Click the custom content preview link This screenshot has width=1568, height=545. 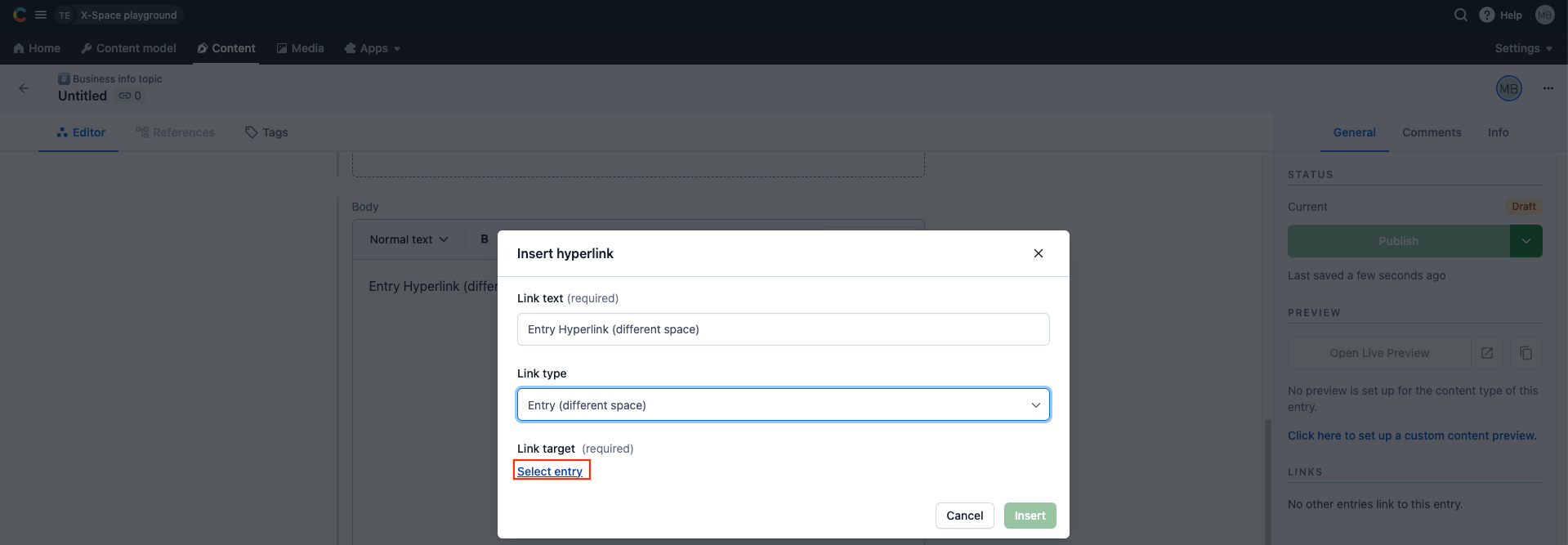1412,436
